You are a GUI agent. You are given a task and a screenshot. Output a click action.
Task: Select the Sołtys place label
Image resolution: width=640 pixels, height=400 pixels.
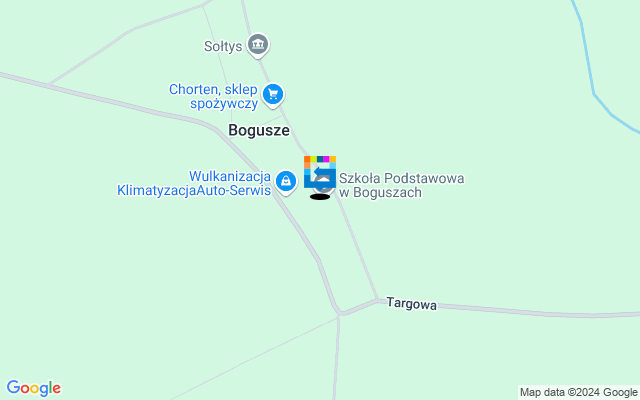(223, 46)
